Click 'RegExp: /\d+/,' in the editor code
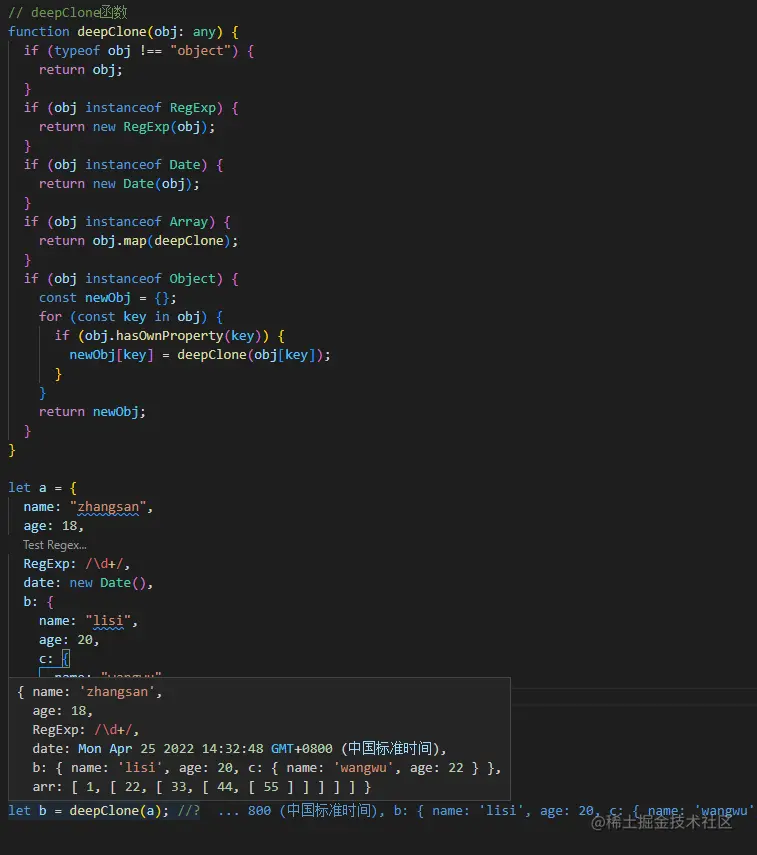This screenshot has height=855, width=757. pyautogui.click(x=76, y=564)
